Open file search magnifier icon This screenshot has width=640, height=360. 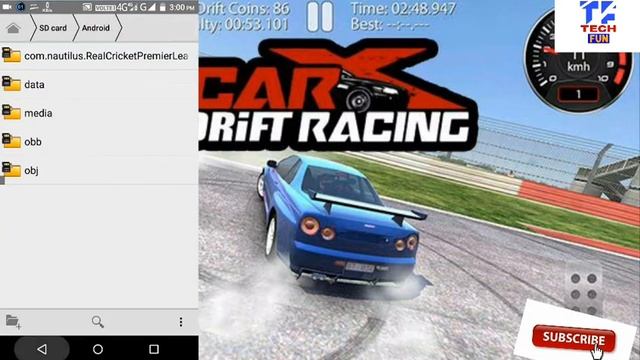pyautogui.click(x=98, y=322)
